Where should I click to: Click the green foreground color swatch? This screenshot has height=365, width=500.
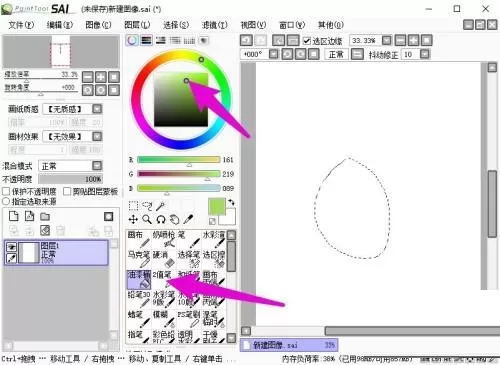[217, 207]
